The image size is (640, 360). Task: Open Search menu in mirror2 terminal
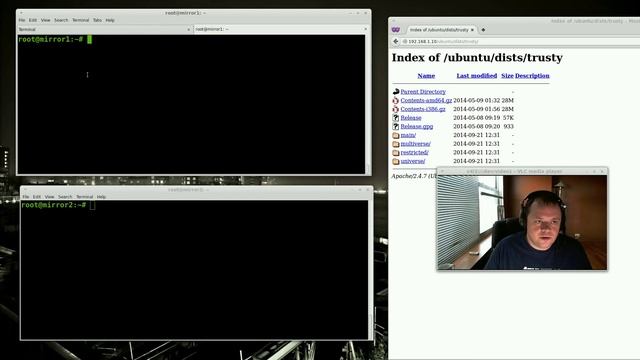[65, 197]
